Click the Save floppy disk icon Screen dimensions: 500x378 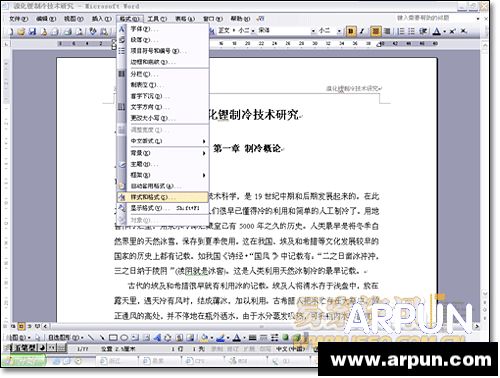(32, 32)
